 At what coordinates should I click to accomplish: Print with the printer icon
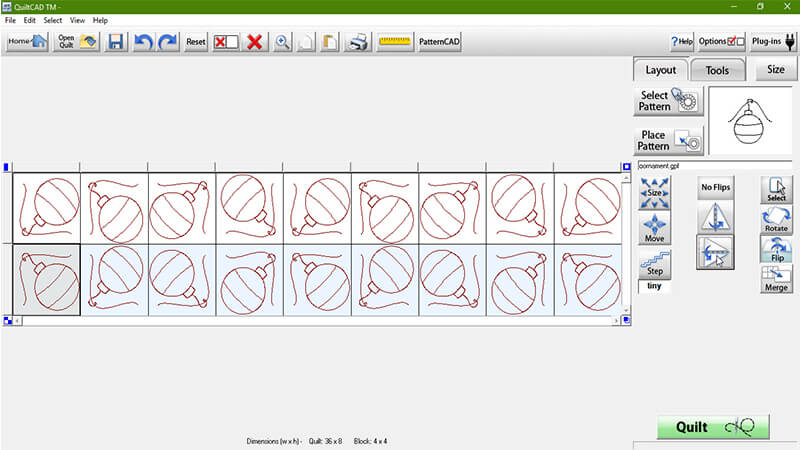358,41
